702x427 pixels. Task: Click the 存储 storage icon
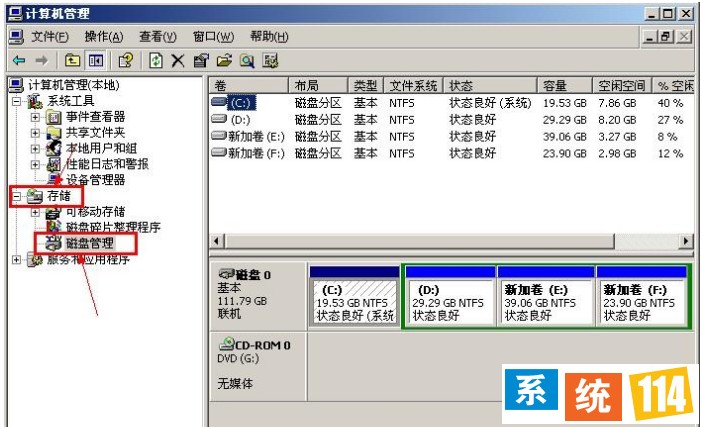coord(35,196)
